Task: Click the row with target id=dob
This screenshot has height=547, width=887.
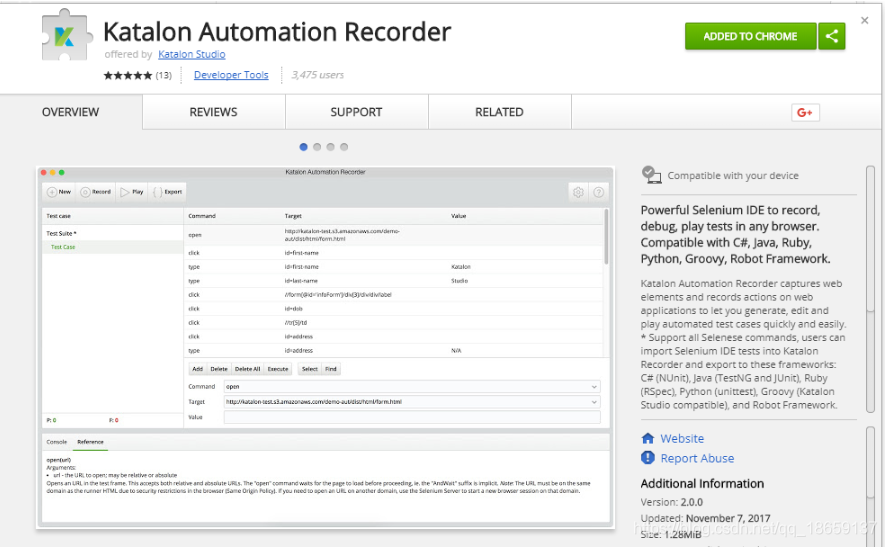Action: point(394,308)
